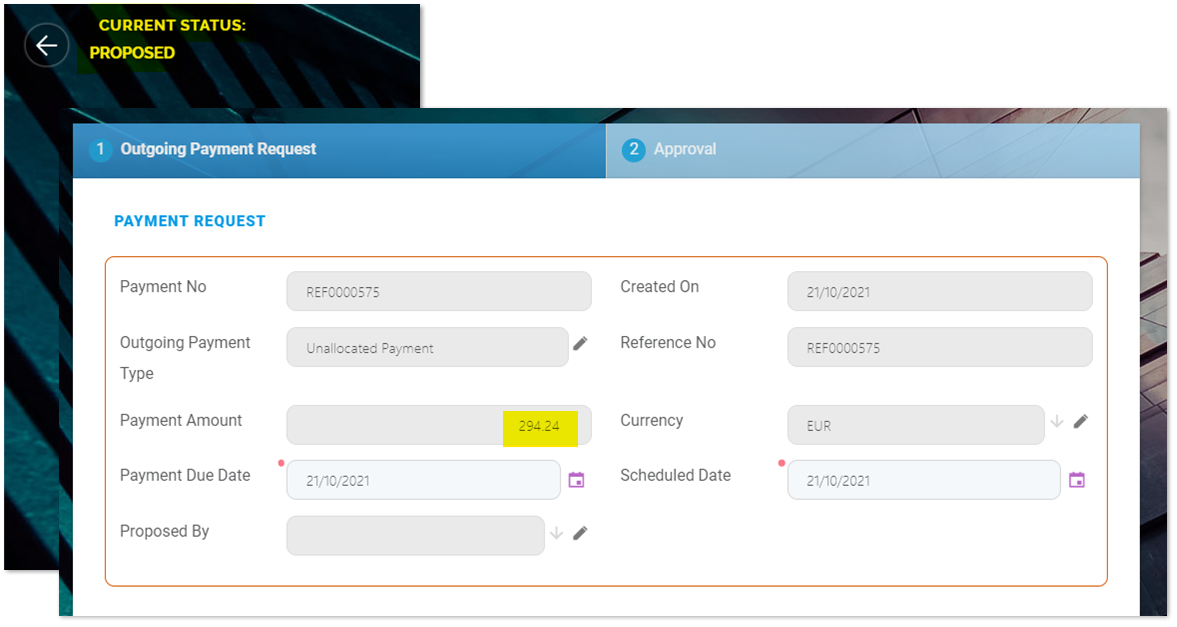This screenshot has width=1177, height=627.
Task: Click the Scheduled Date input box
Action: [923, 480]
